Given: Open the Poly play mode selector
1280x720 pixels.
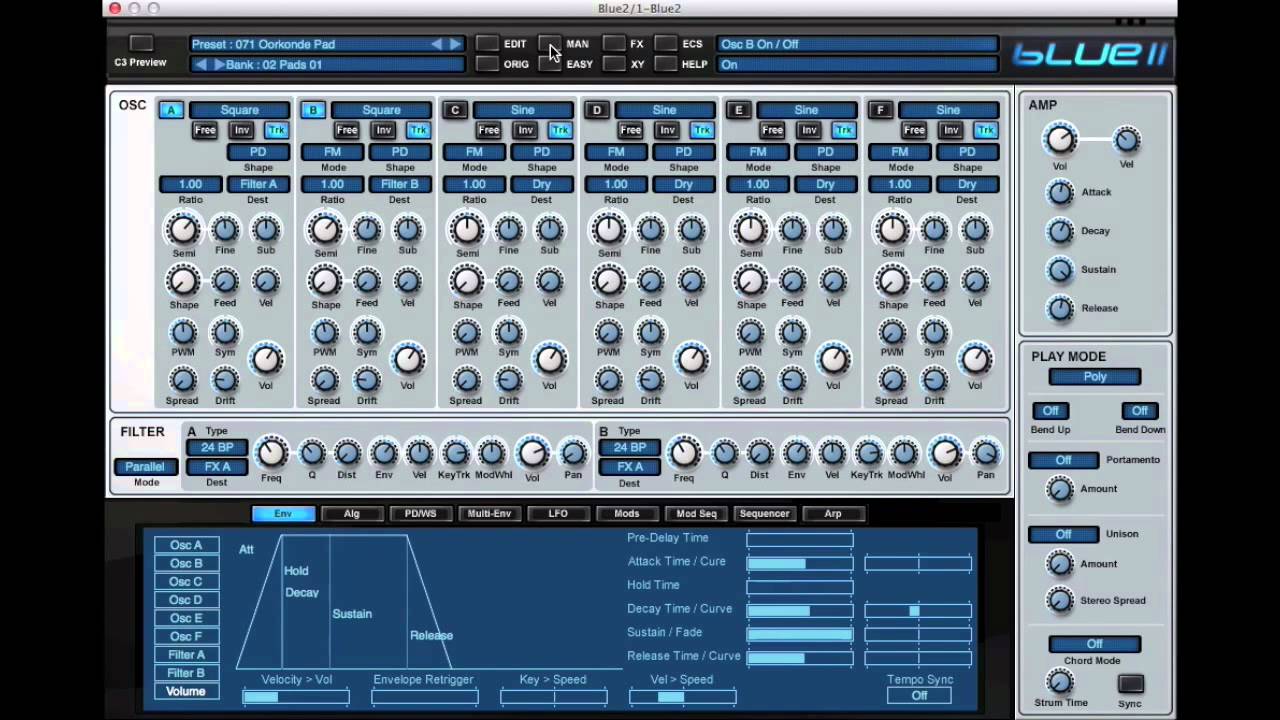Looking at the screenshot, I should [1095, 377].
